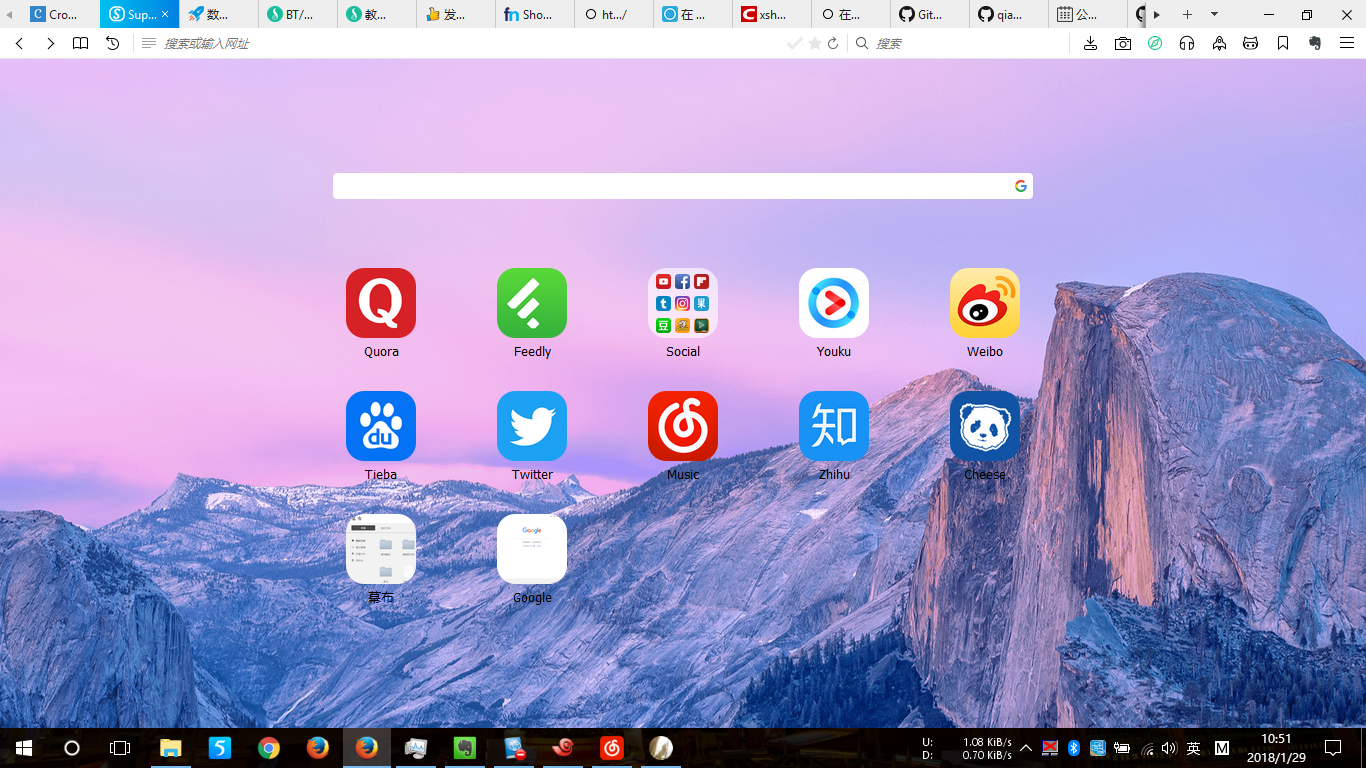Open the Social folder tile
Viewport: 1366px width, 768px height.
coord(683,303)
